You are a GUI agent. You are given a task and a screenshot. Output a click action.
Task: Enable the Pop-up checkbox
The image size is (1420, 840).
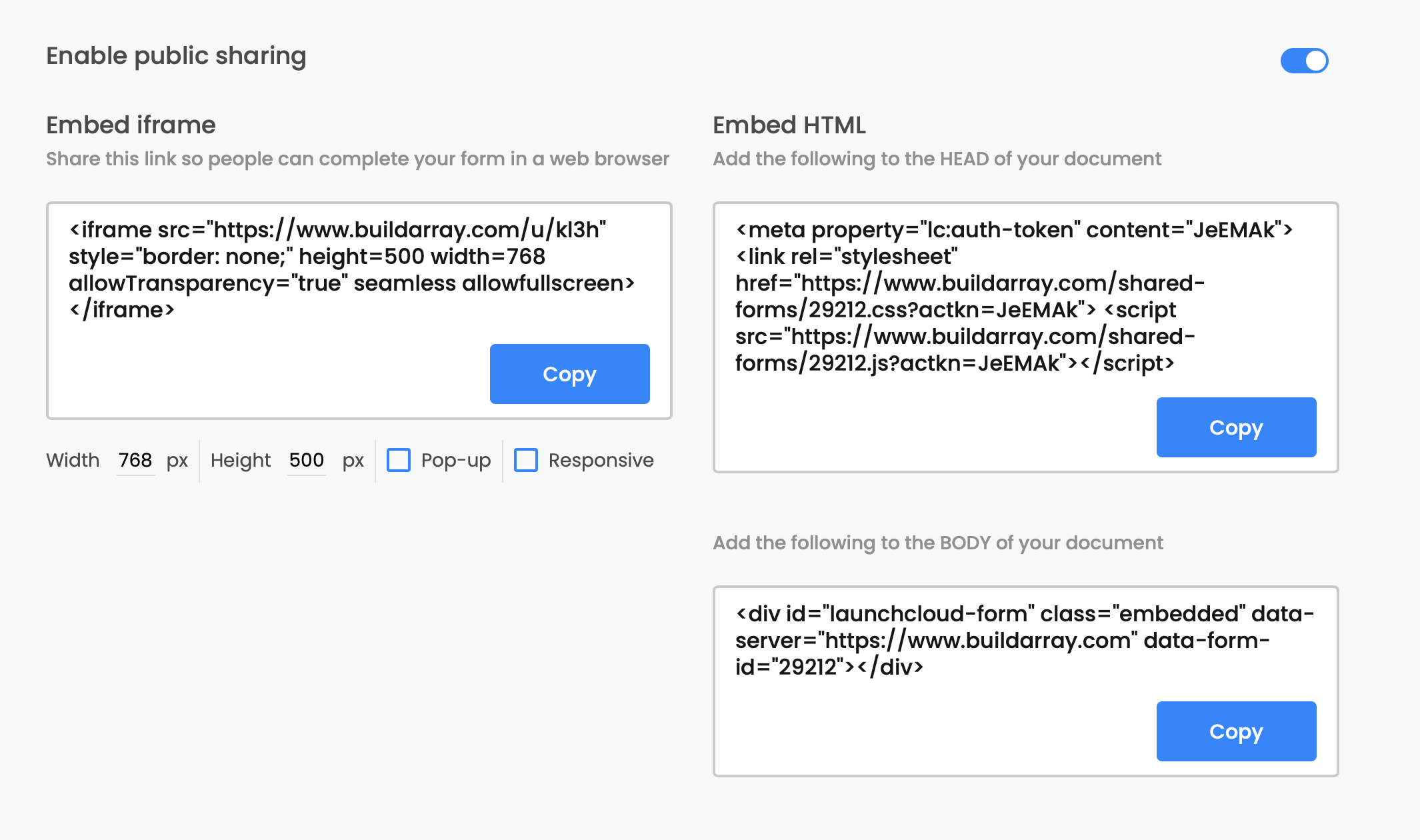399,460
